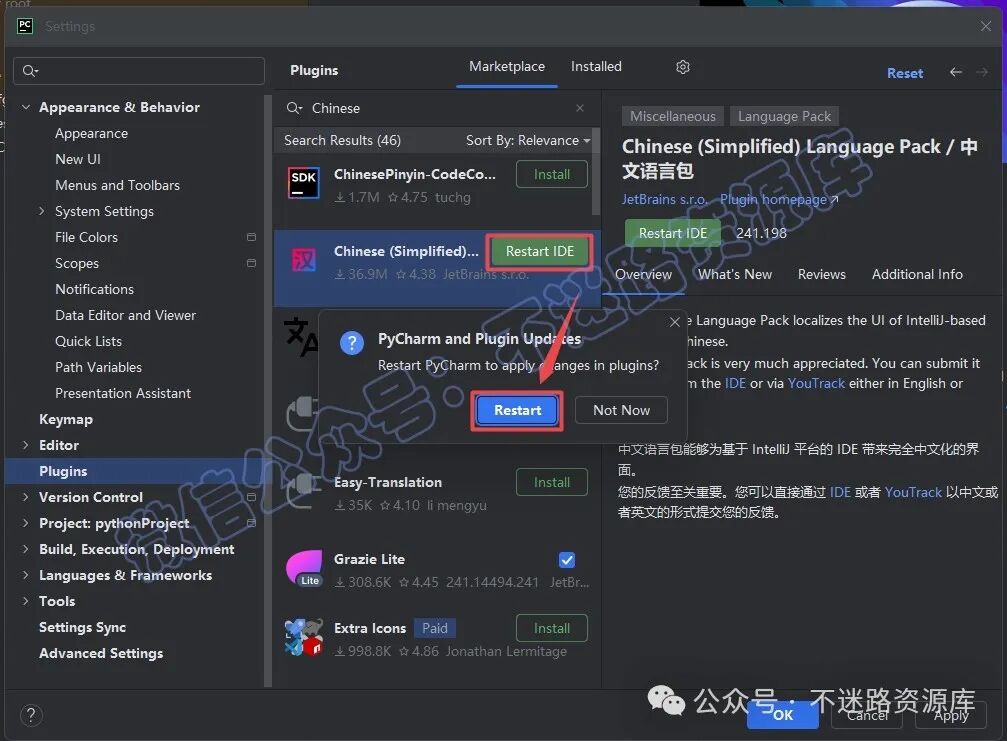Install the Extra Icons plugin

coord(552,628)
